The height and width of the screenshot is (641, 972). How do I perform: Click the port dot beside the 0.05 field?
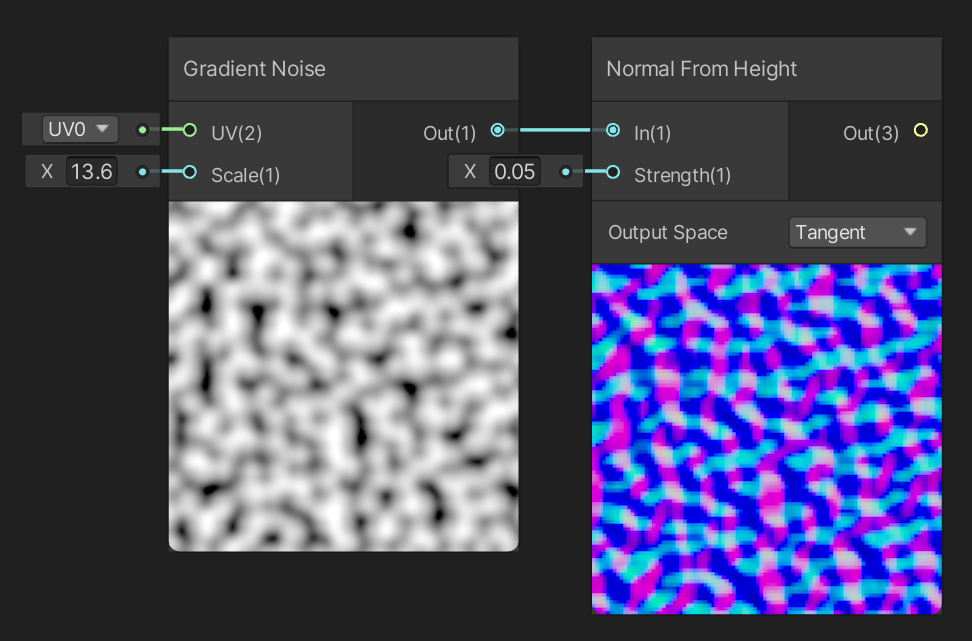point(565,171)
